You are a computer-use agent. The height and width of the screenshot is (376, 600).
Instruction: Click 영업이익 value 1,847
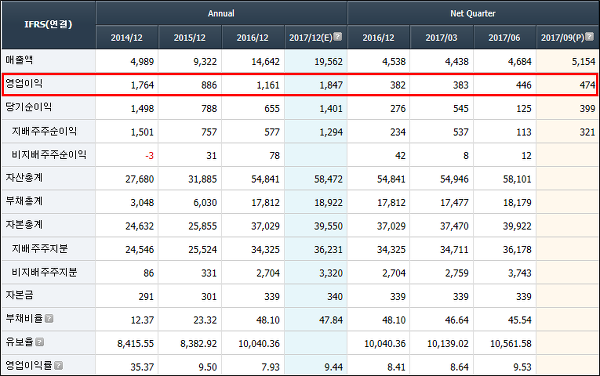pyautogui.click(x=331, y=85)
